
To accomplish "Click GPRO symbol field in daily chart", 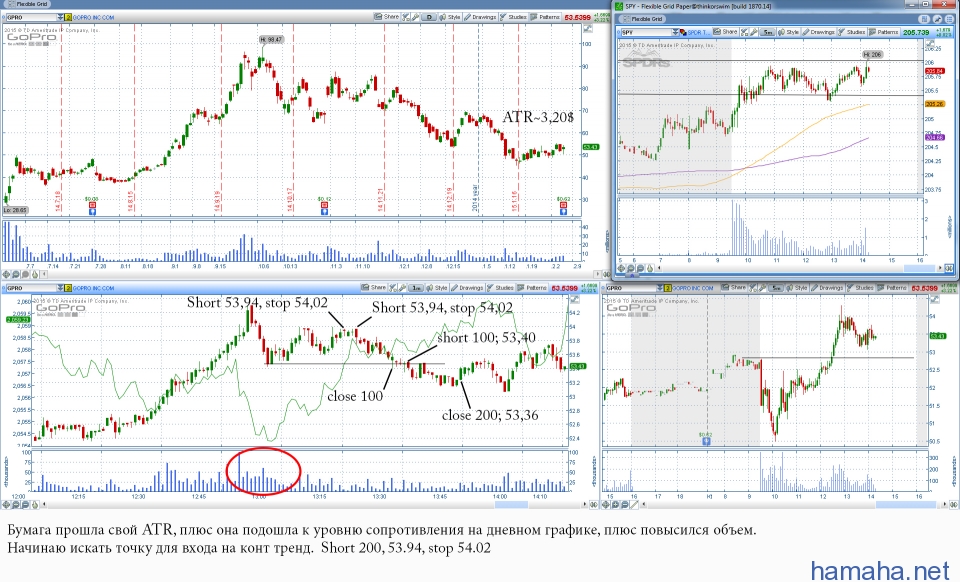I will tap(31, 17).
